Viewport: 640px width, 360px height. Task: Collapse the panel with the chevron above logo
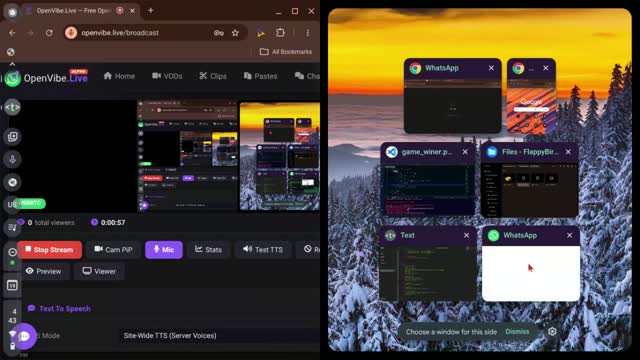pos(12,64)
